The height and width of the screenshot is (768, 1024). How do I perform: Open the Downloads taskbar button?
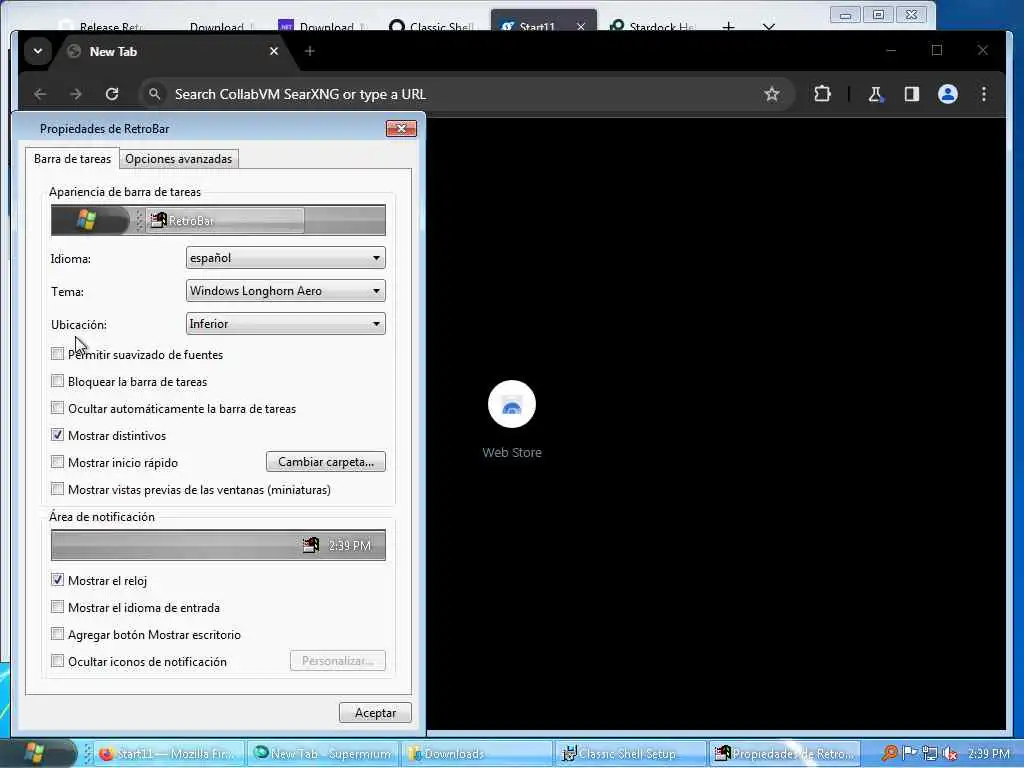[x=477, y=754]
